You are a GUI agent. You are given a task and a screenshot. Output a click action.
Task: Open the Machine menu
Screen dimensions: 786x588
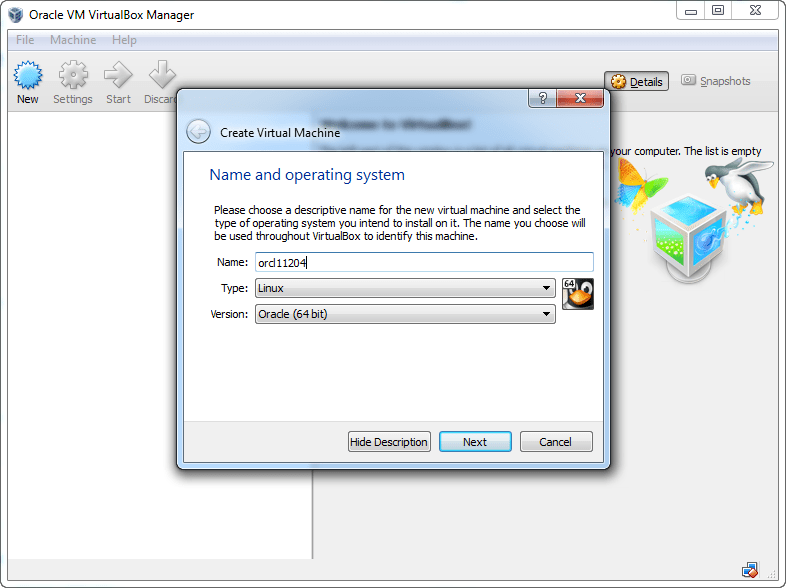point(73,40)
